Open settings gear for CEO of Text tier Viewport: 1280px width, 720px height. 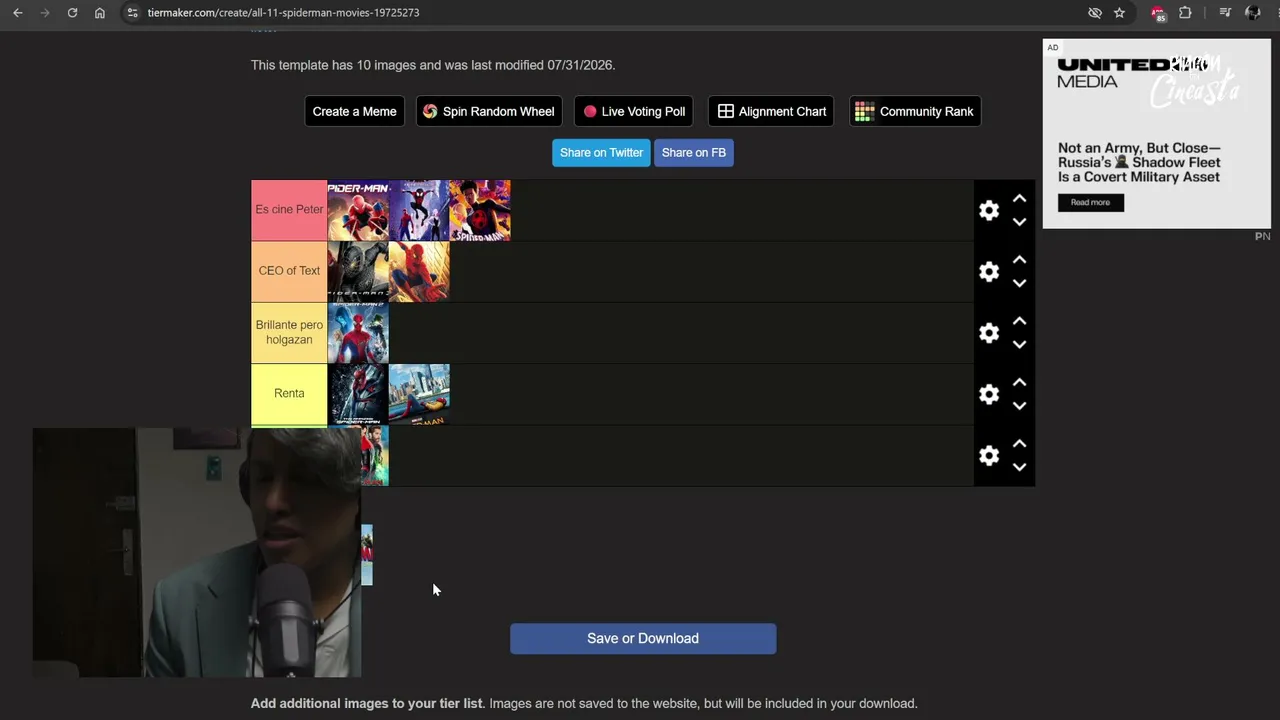(989, 272)
